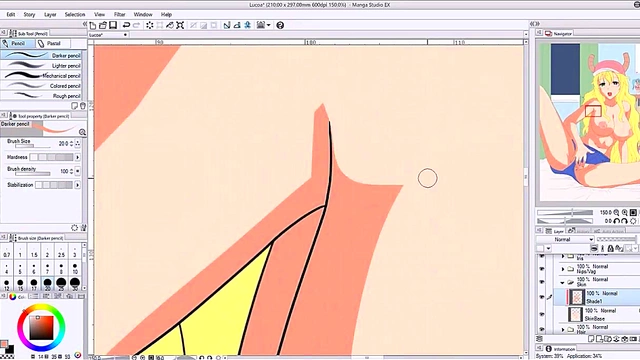Open dropdown arrow beside the CLIP STUDIO icon

pos(269,25)
